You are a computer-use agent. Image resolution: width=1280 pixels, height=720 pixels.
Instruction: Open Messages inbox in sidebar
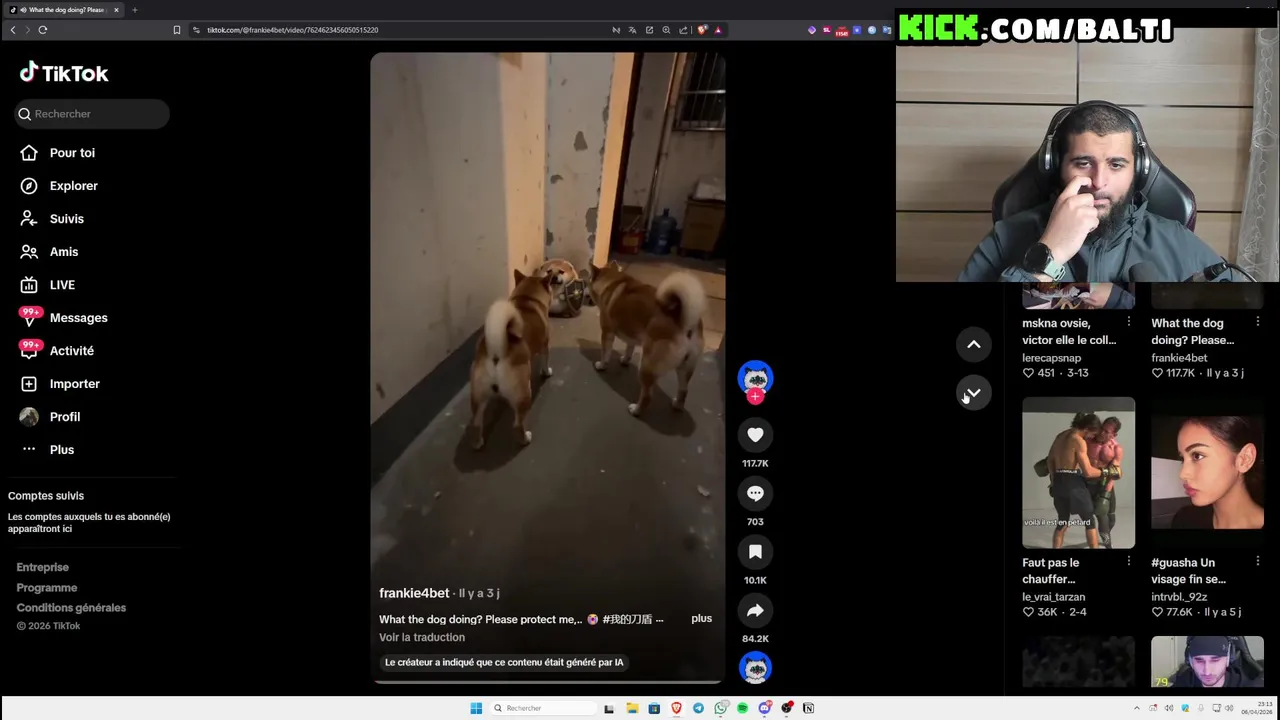(x=64, y=318)
